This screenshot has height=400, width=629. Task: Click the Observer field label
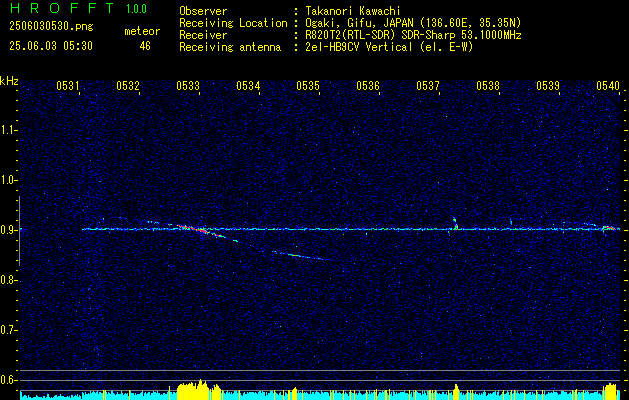click(203, 11)
